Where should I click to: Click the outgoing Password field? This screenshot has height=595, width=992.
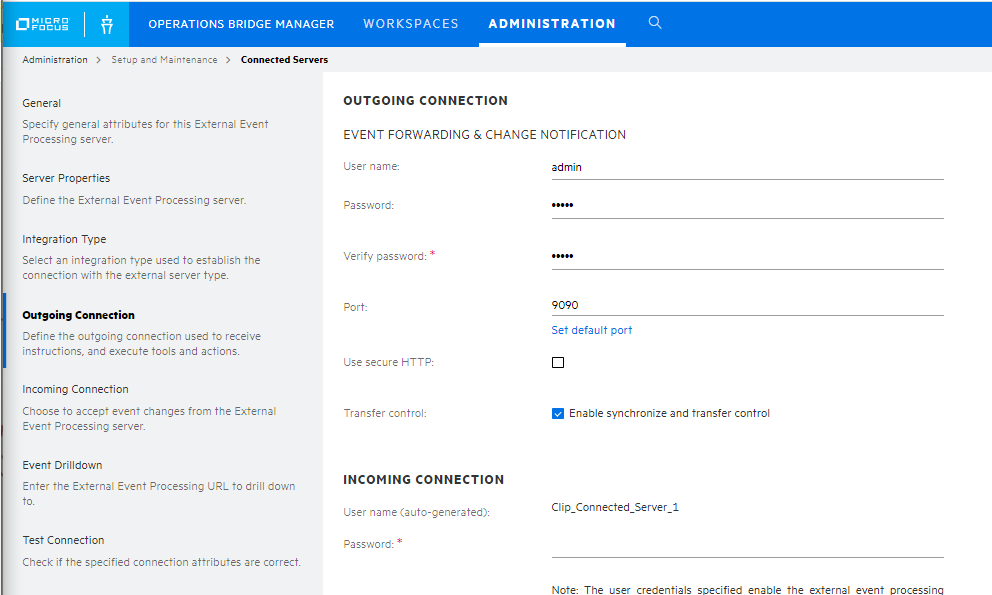(747, 206)
